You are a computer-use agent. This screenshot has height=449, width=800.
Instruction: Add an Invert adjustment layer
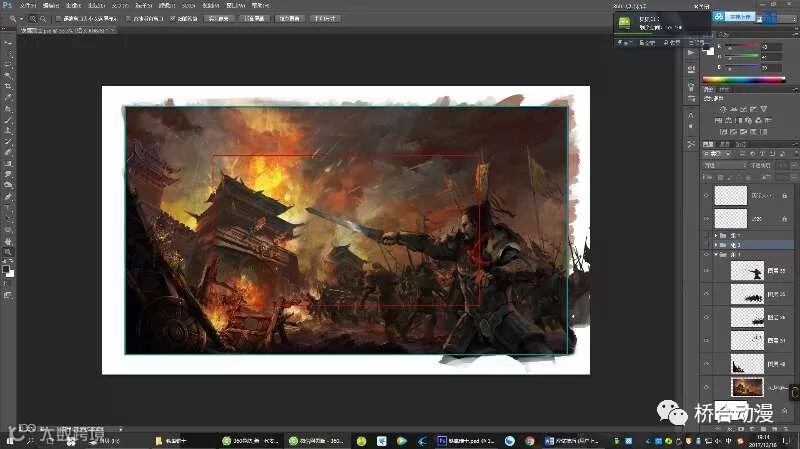(x=723, y=132)
